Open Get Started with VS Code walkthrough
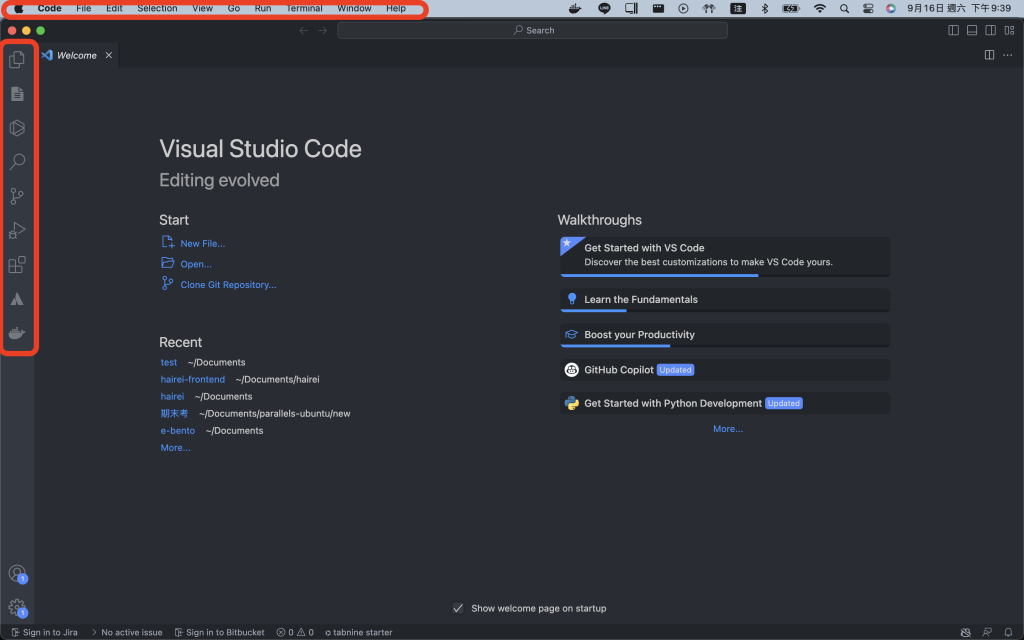 point(725,256)
